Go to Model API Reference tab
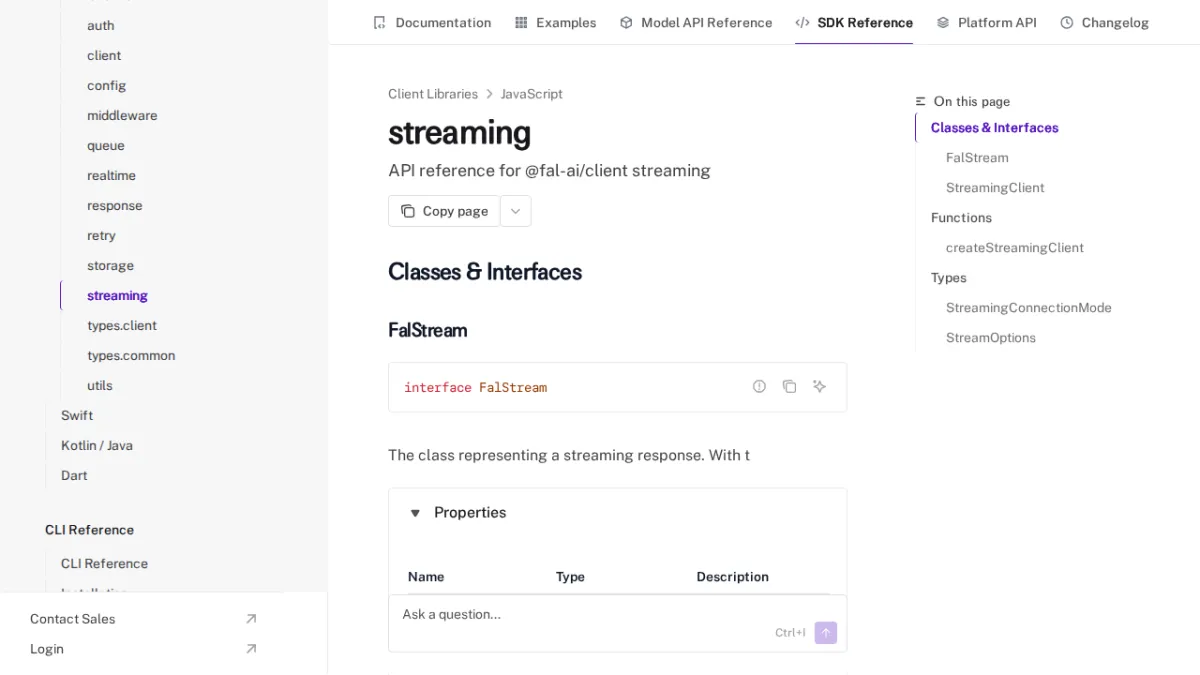 (x=696, y=22)
